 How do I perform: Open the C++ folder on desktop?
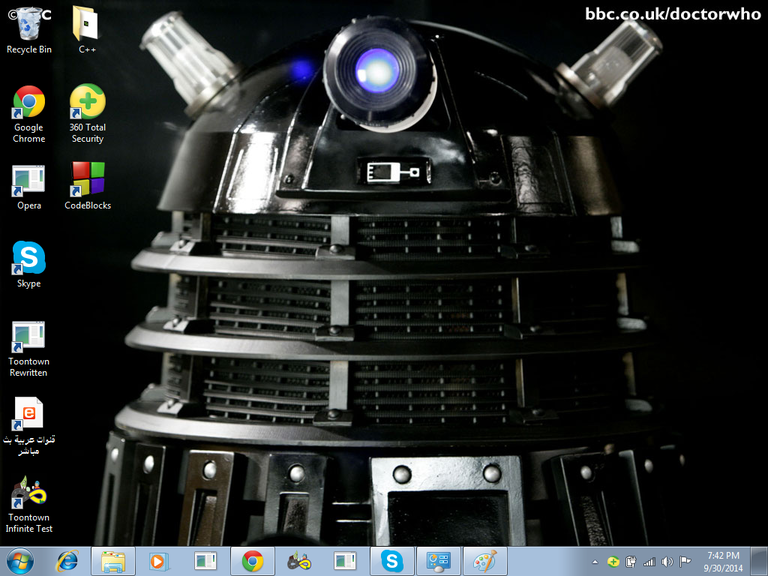click(87, 29)
